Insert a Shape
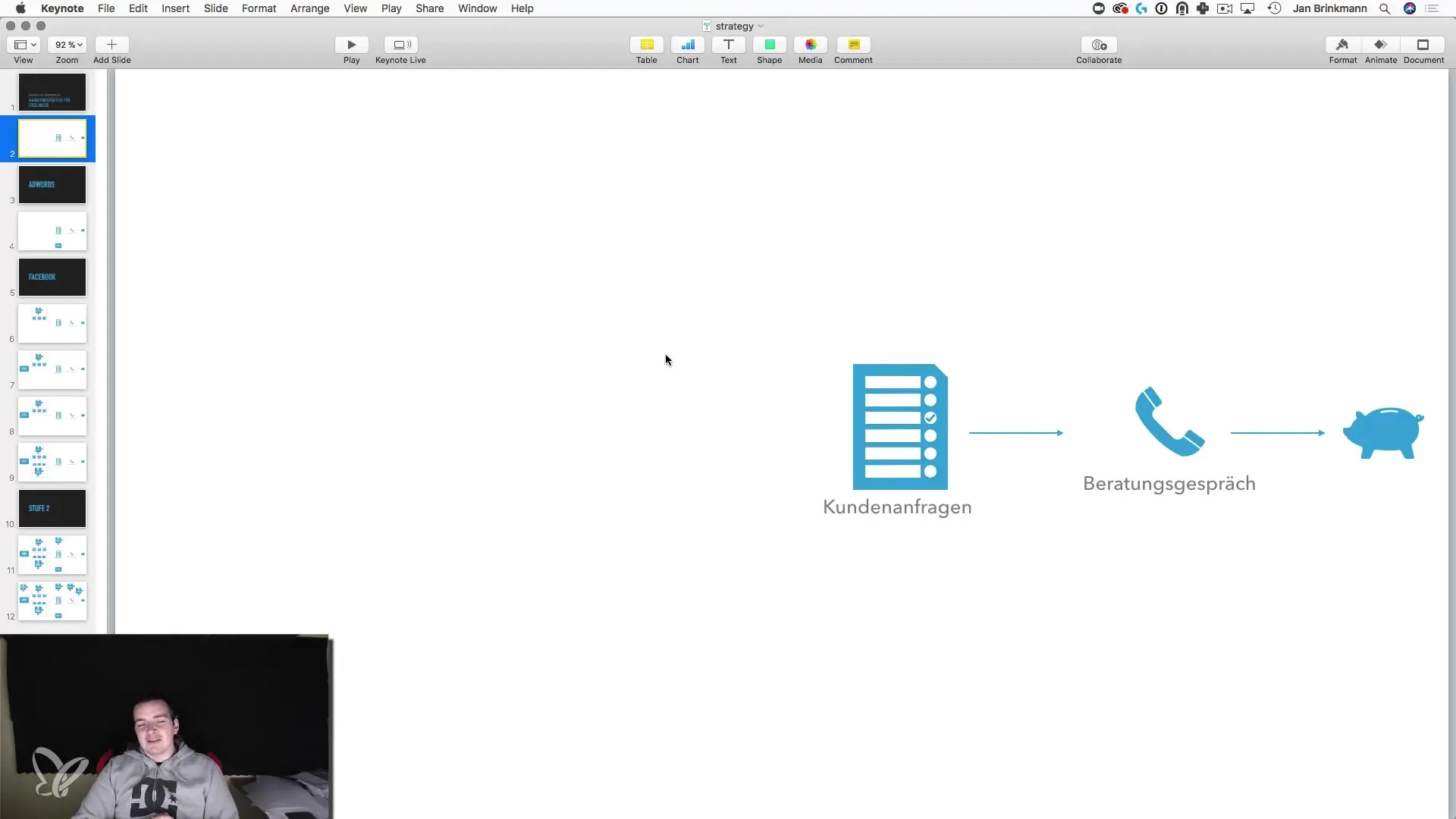Viewport: 1456px width, 819px height. 769,45
